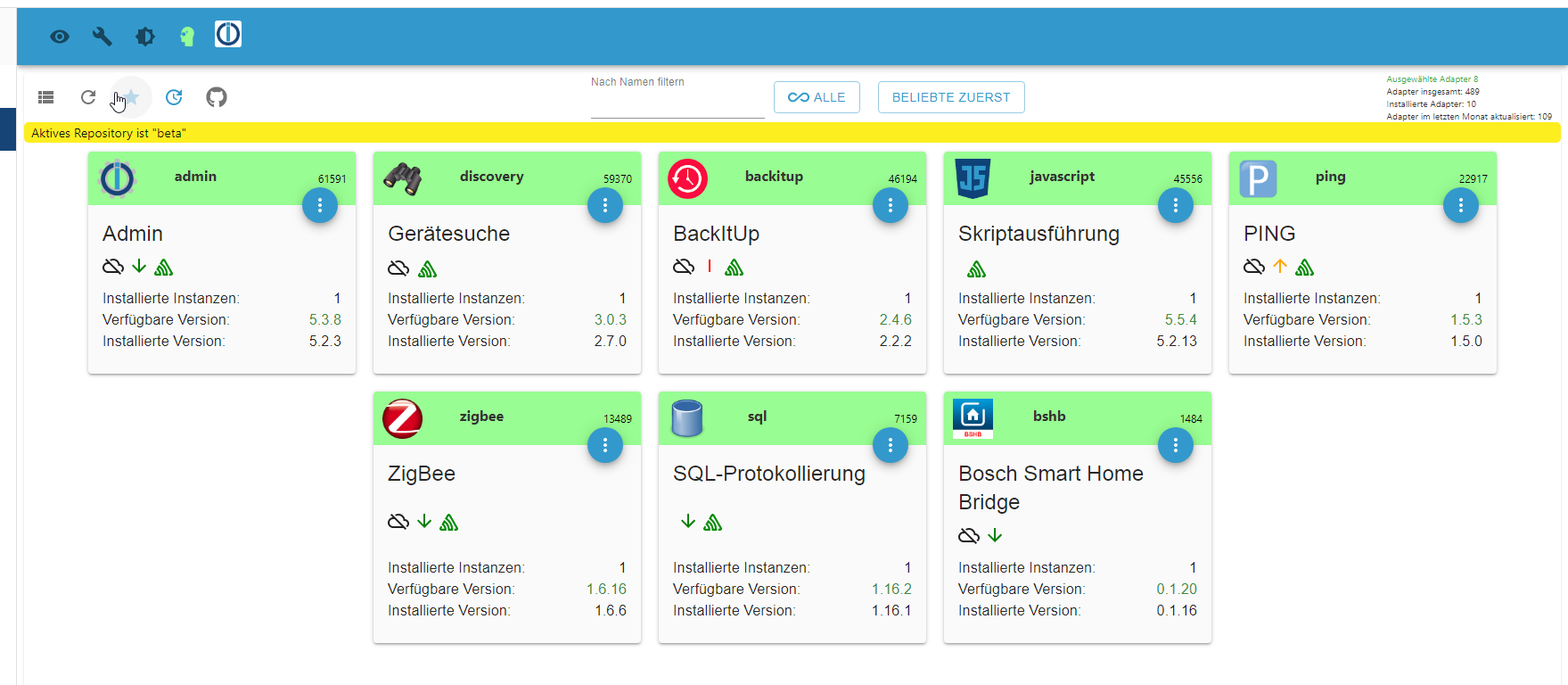The image size is (1568, 685).
Task: Focus the 'Nach Namen filtern' field
Action: (x=677, y=105)
